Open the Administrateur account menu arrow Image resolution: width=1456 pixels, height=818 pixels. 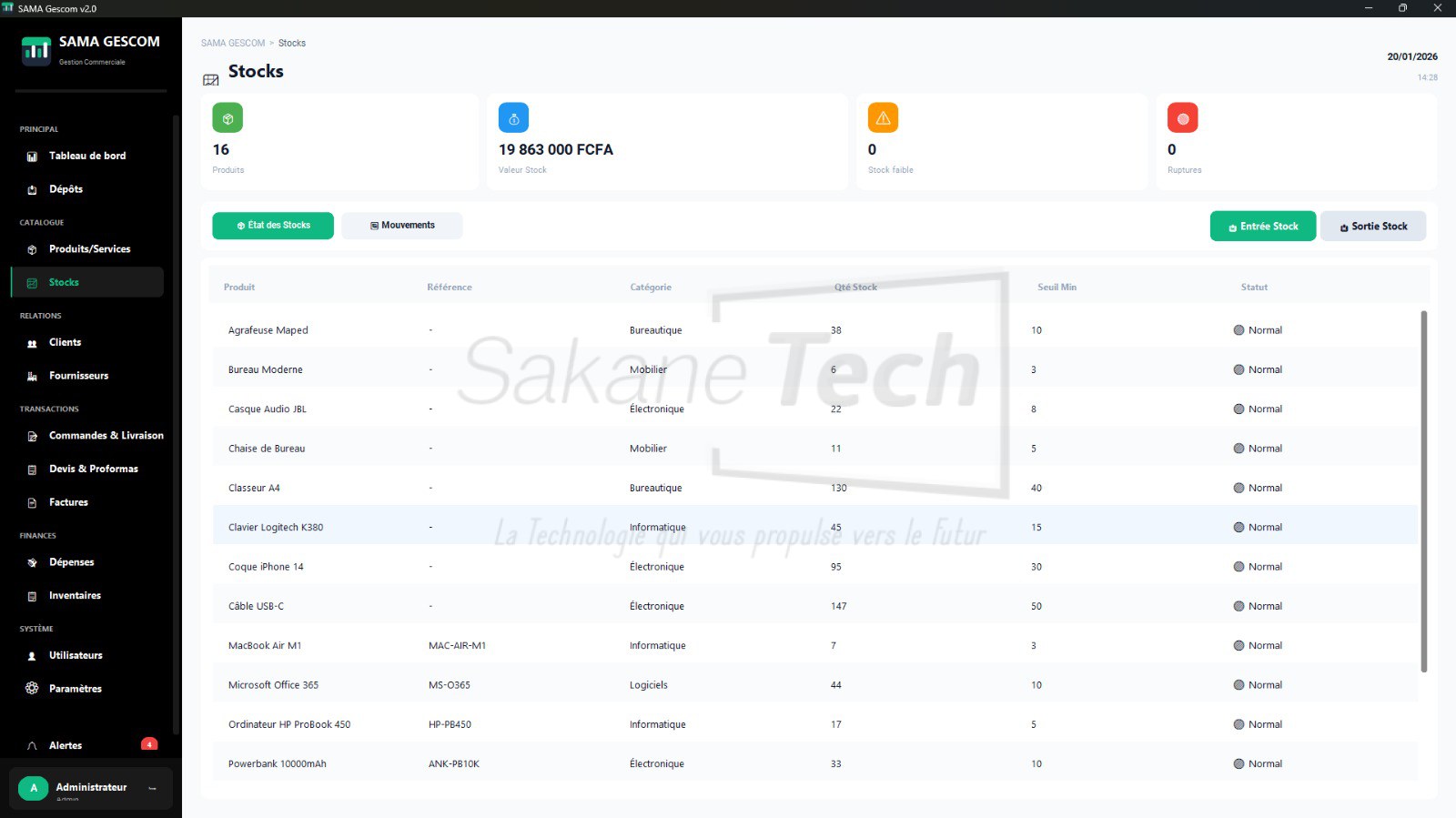(153, 788)
